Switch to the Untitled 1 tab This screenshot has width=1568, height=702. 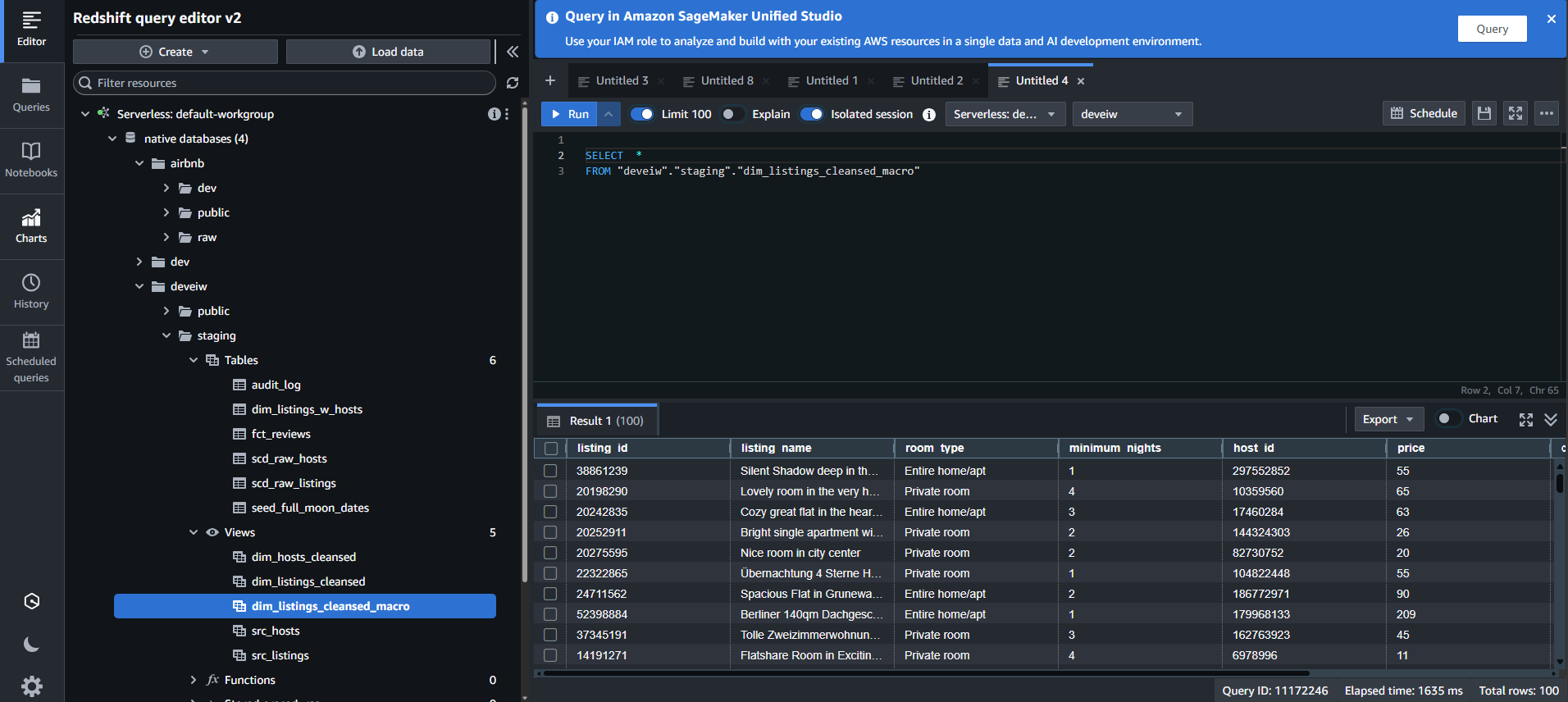pyautogui.click(x=832, y=80)
